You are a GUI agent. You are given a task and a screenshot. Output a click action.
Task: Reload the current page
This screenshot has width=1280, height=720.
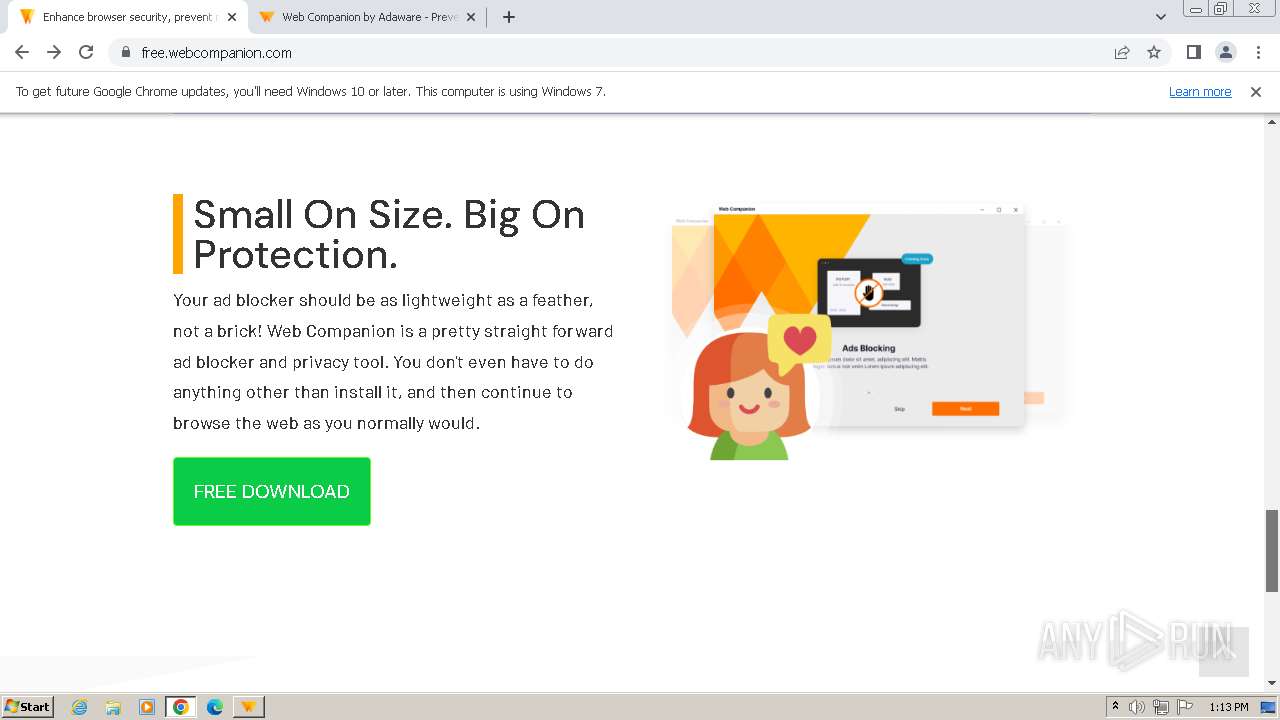[86, 52]
